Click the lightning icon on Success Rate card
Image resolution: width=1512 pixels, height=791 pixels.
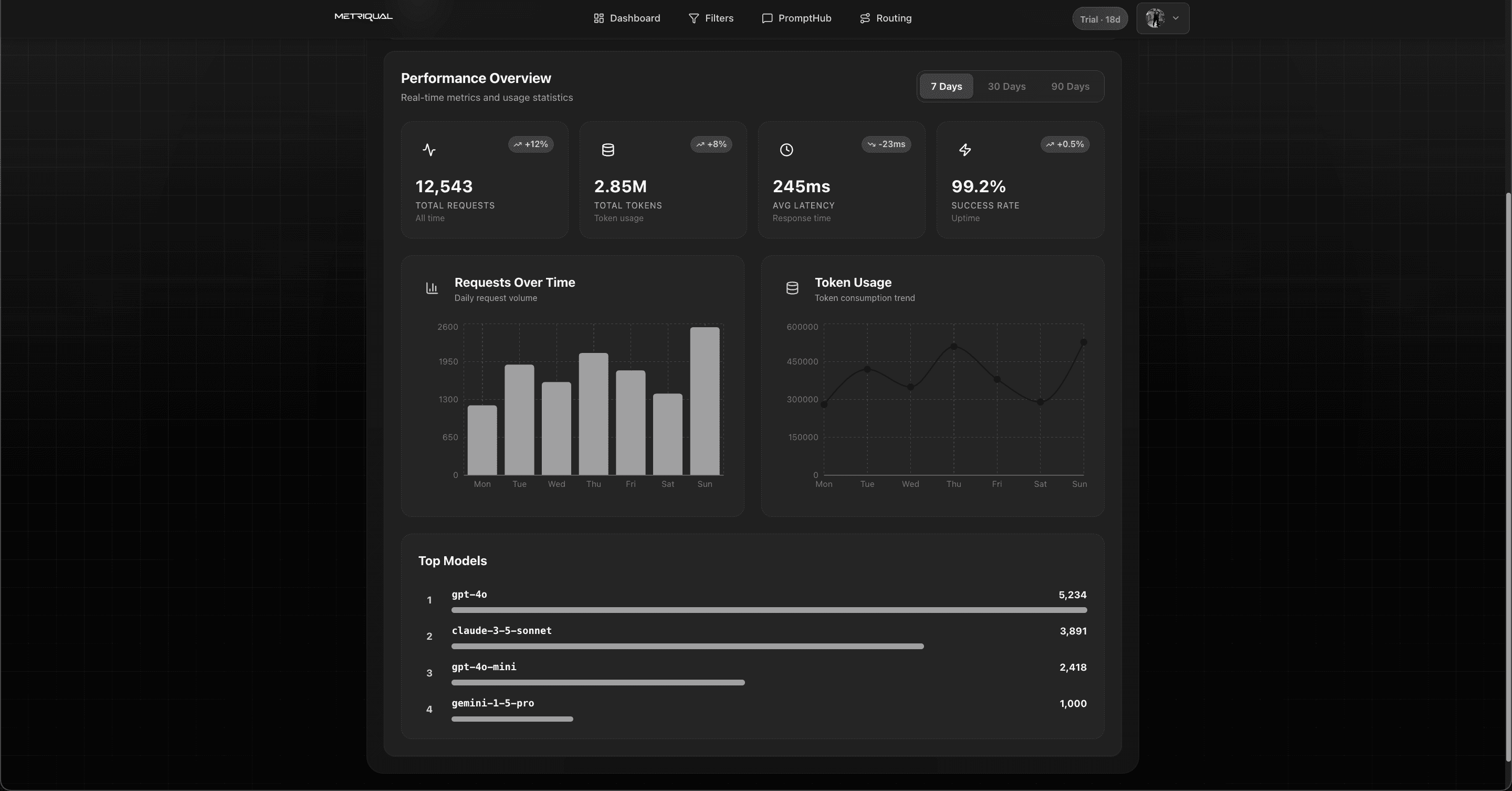click(965, 150)
